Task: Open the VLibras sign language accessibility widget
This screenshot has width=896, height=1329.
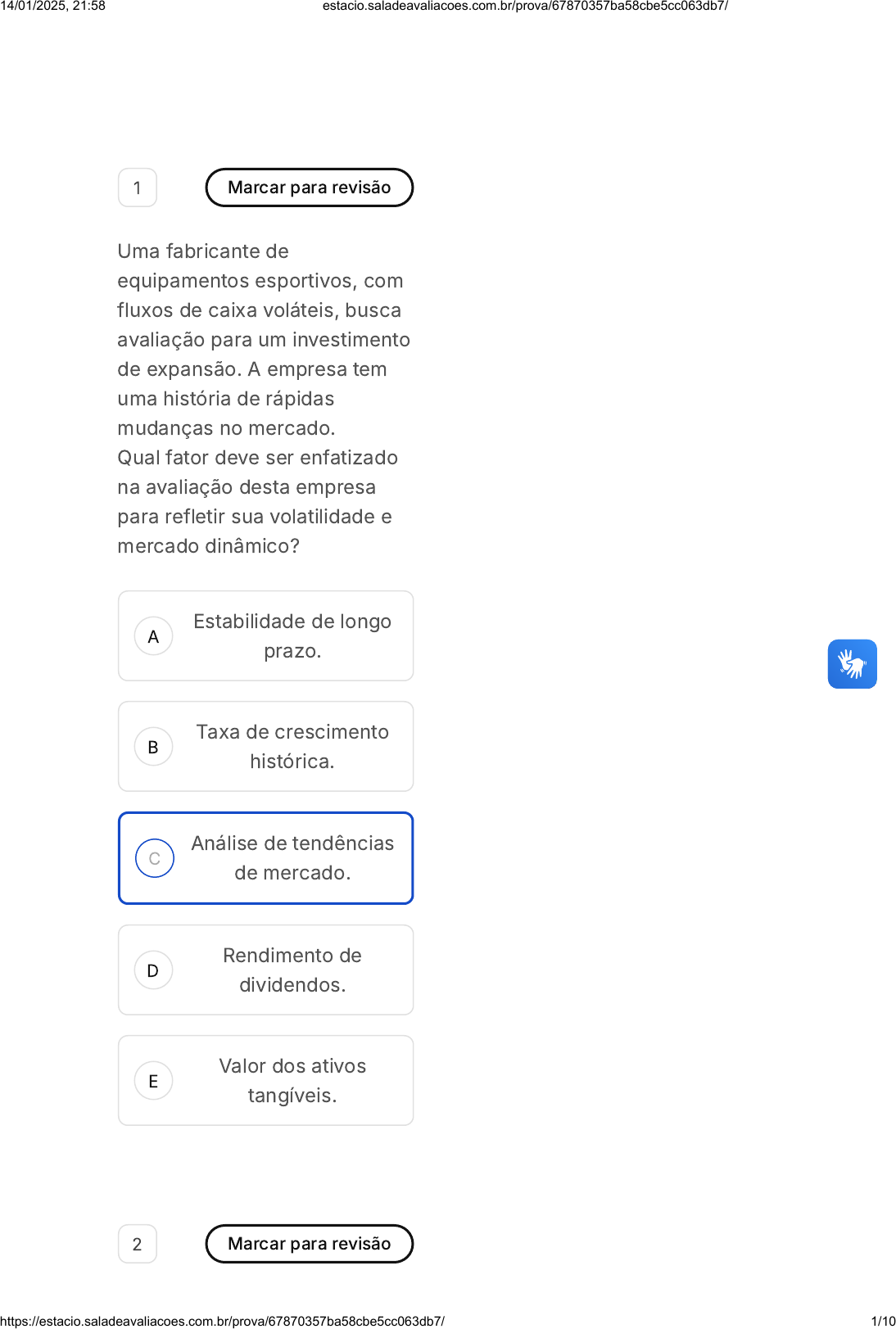Action: pos(852,664)
